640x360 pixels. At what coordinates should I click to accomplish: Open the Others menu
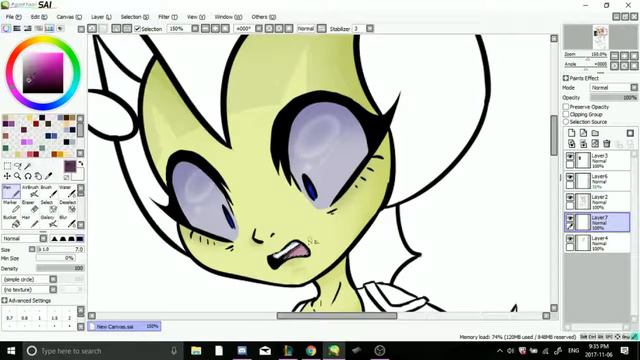pos(263,17)
